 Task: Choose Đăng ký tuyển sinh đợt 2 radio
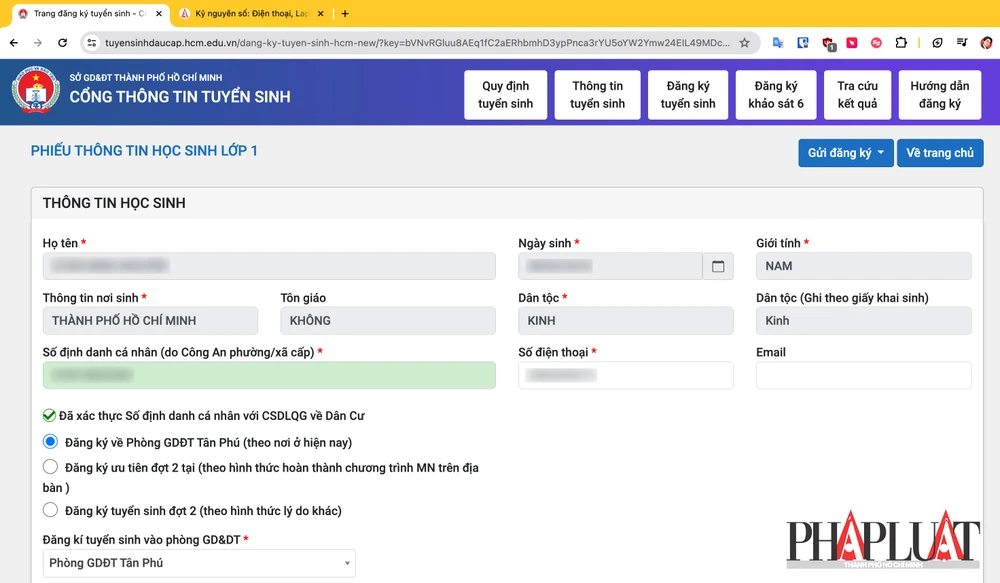point(50,510)
